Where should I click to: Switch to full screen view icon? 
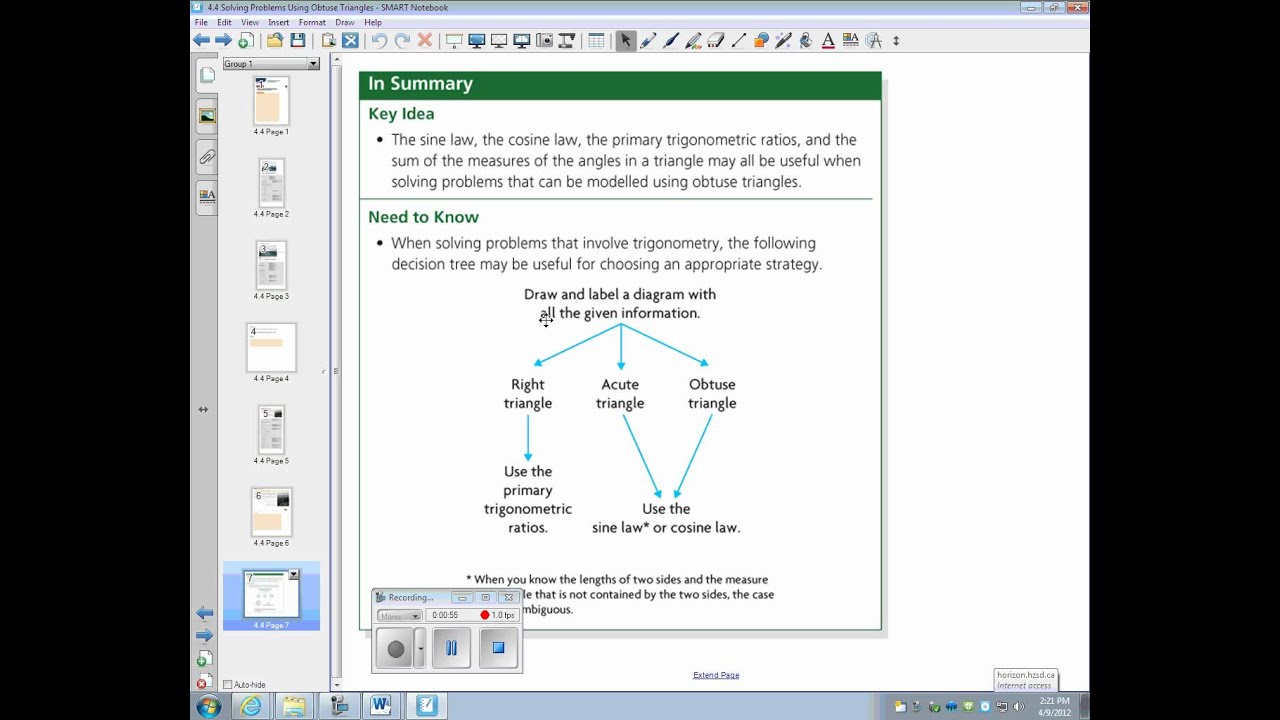click(477, 40)
